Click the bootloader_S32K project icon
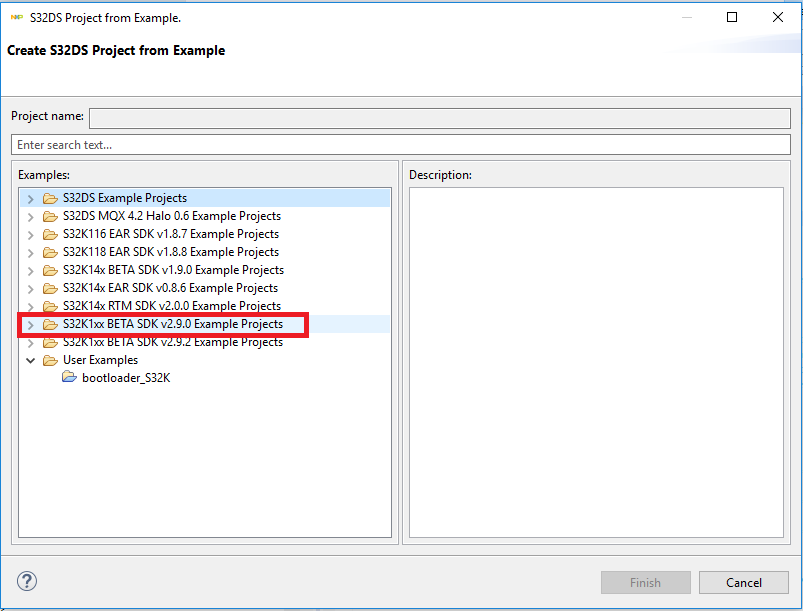This screenshot has height=611, width=803. (69, 377)
